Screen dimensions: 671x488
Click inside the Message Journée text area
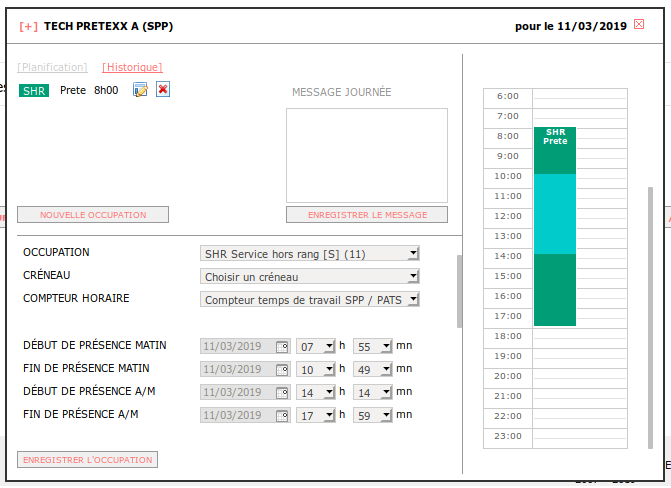367,155
